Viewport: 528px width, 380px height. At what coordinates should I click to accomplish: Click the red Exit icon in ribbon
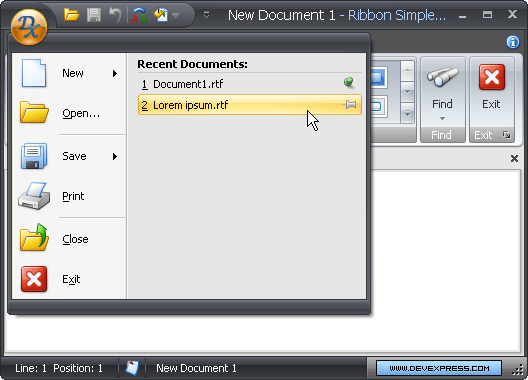coord(492,77)
